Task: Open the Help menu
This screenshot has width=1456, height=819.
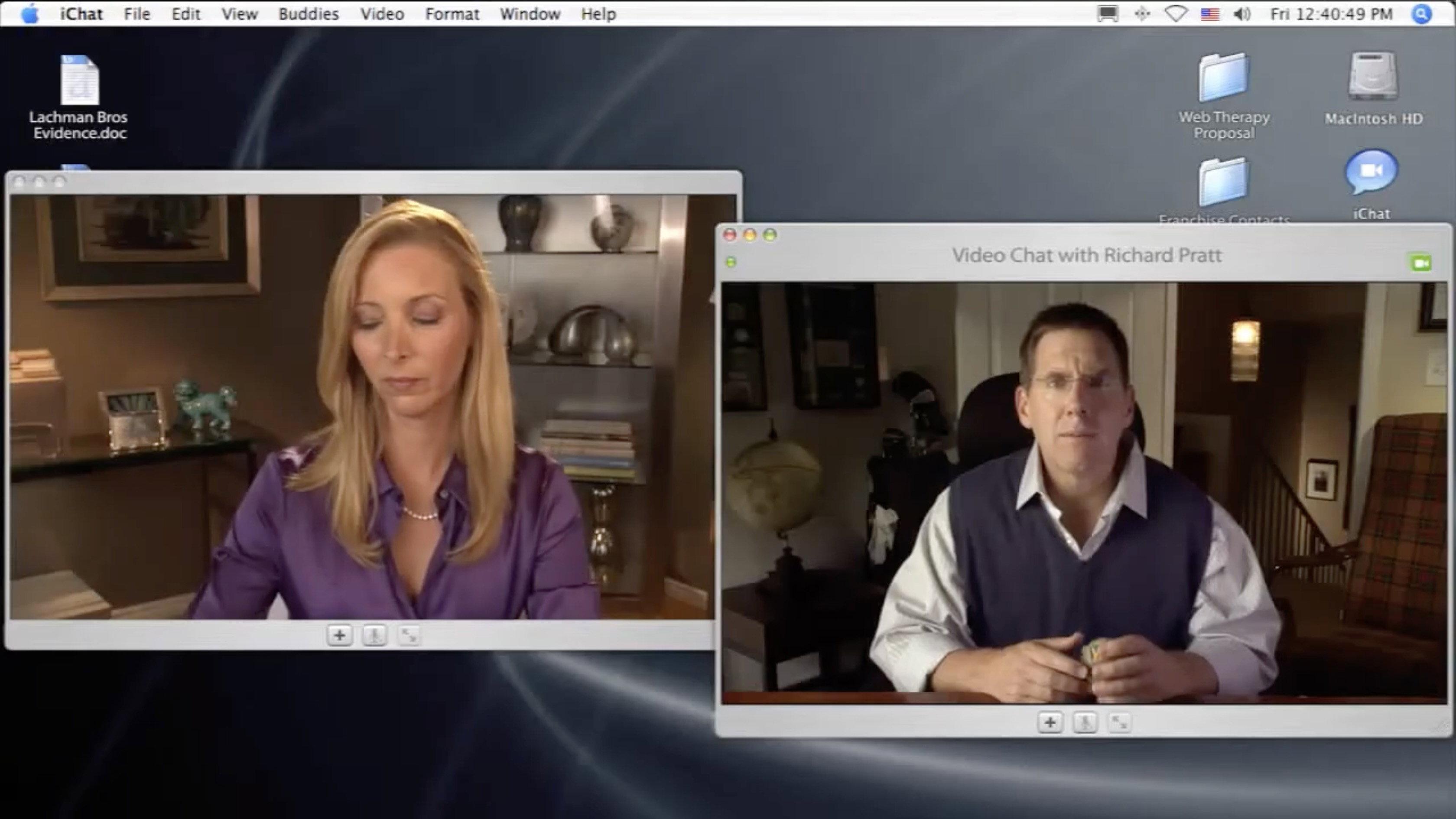Action: (x=598, y=13)
